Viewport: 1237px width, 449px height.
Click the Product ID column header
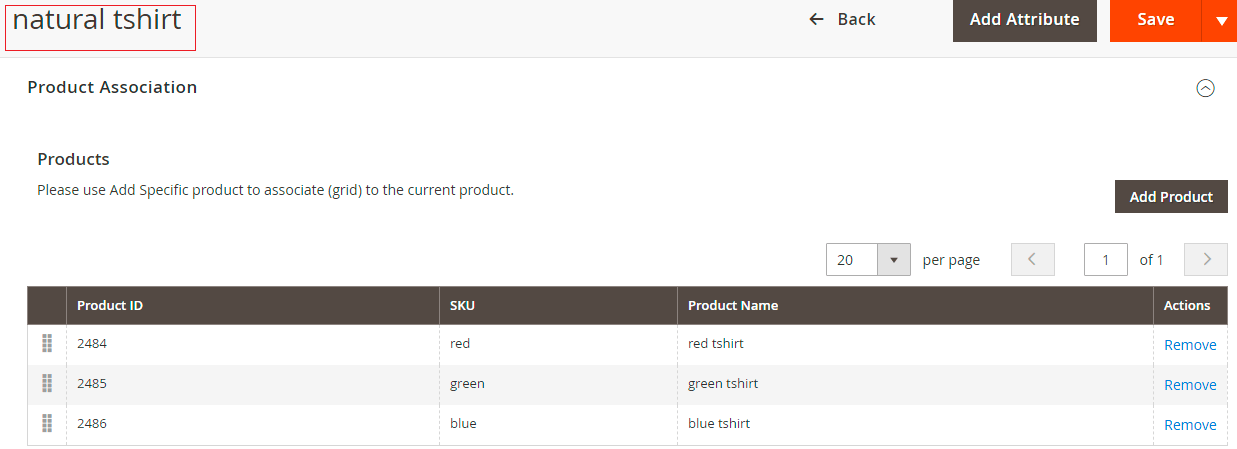click(x=110, y=306)
